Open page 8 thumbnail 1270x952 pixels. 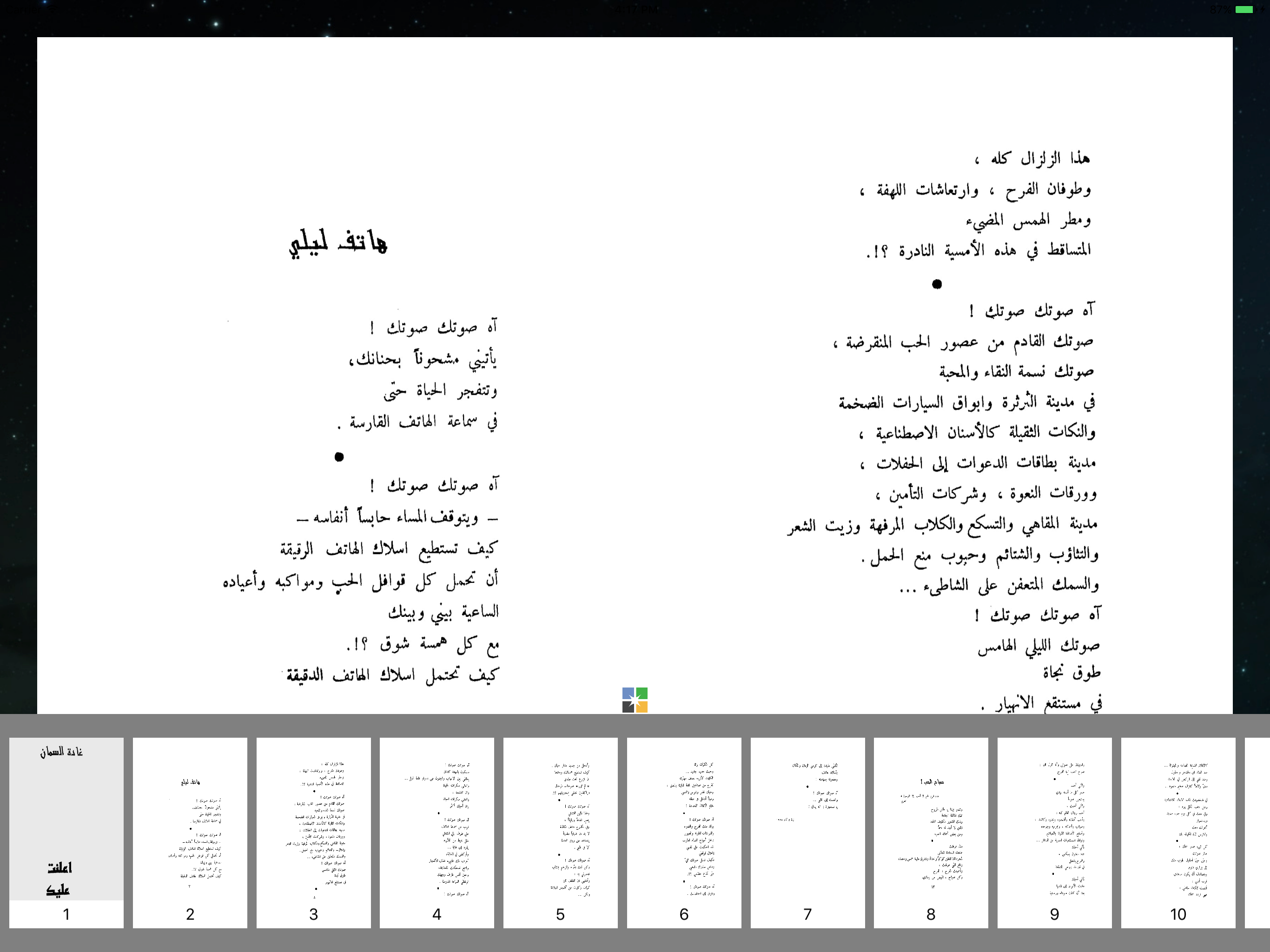click(x=931, y=833)
